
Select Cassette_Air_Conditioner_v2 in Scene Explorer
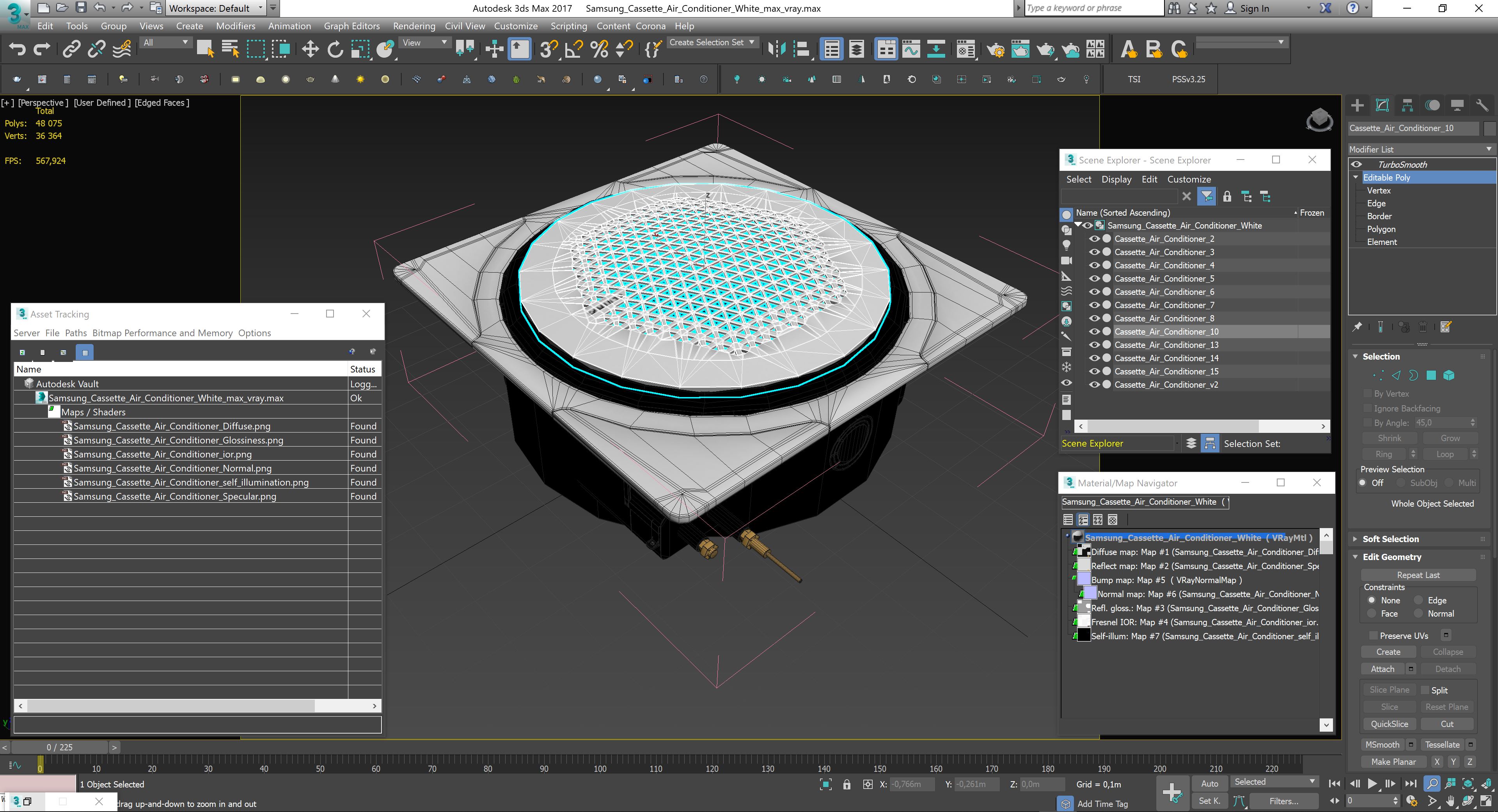point(1166,385)
